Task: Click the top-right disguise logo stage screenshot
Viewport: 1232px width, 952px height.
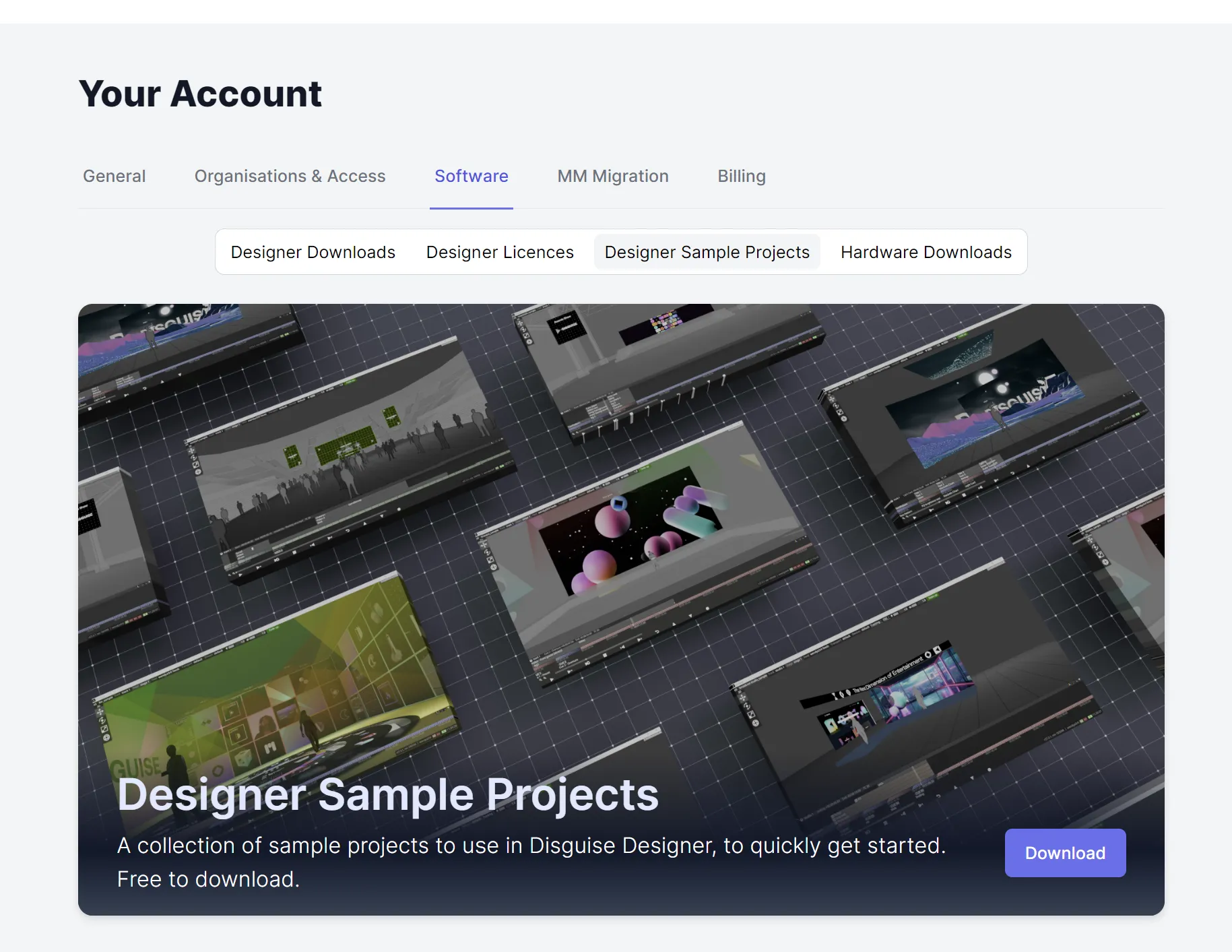Action: pos(983,411)
